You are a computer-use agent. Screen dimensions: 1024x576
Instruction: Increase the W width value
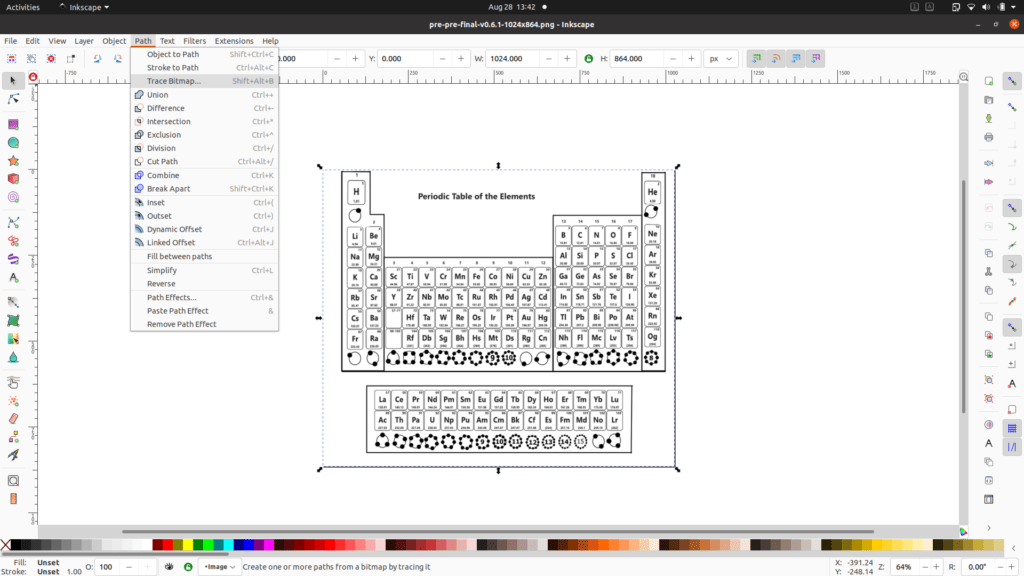click(x=567, y=58)
